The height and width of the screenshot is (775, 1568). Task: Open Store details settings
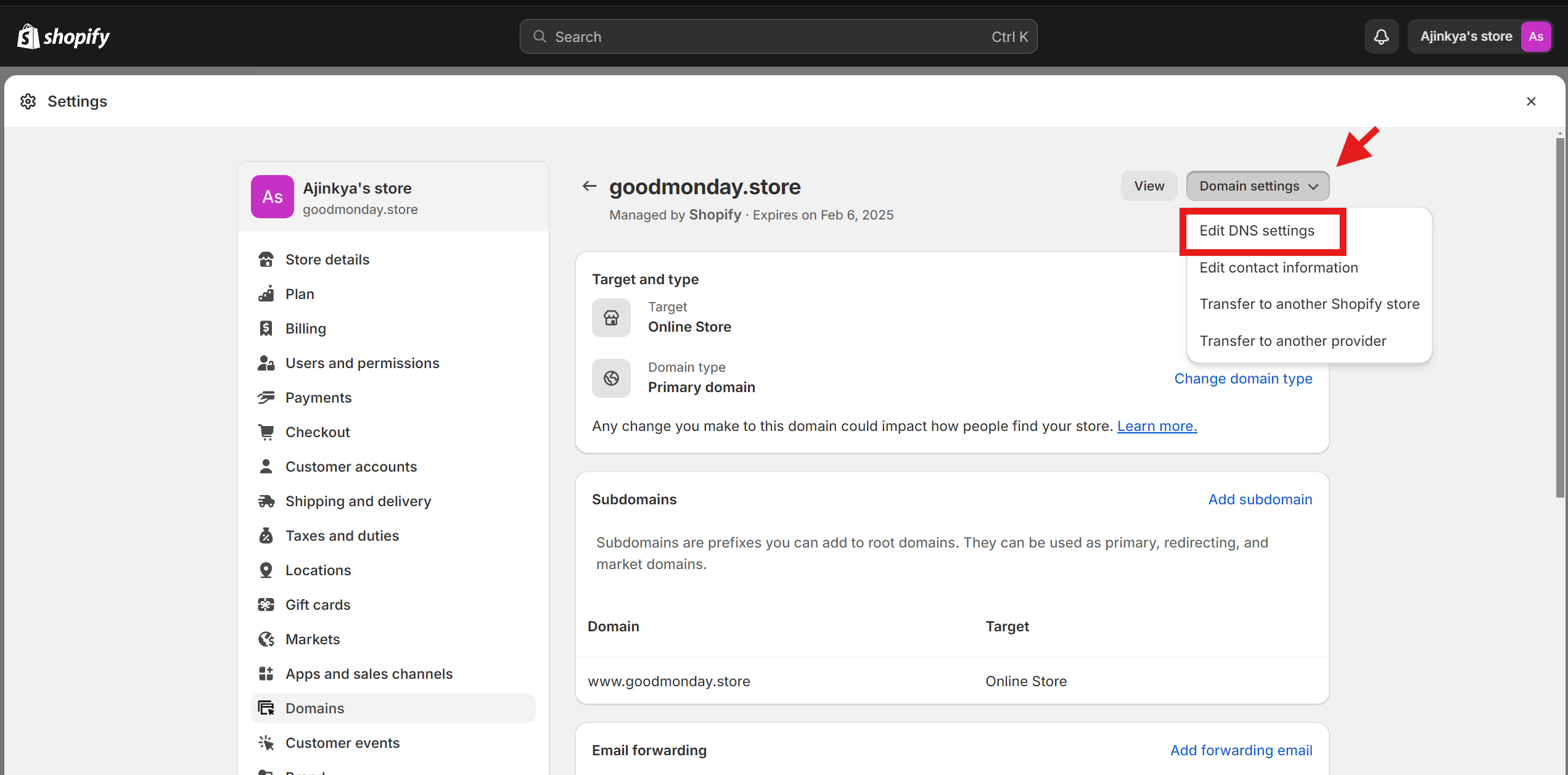(x=393, y=260)
